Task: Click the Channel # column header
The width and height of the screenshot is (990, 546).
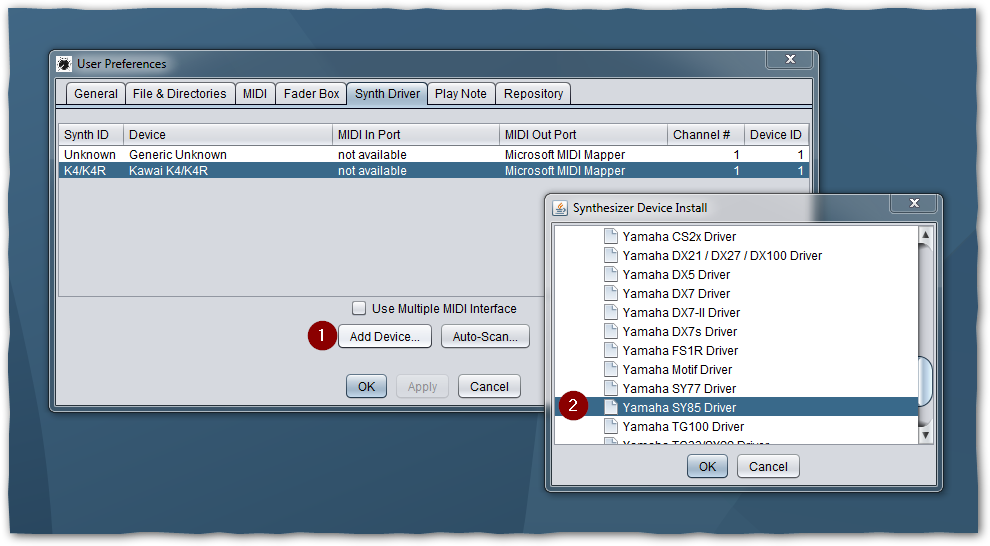Action: [705, 134]
